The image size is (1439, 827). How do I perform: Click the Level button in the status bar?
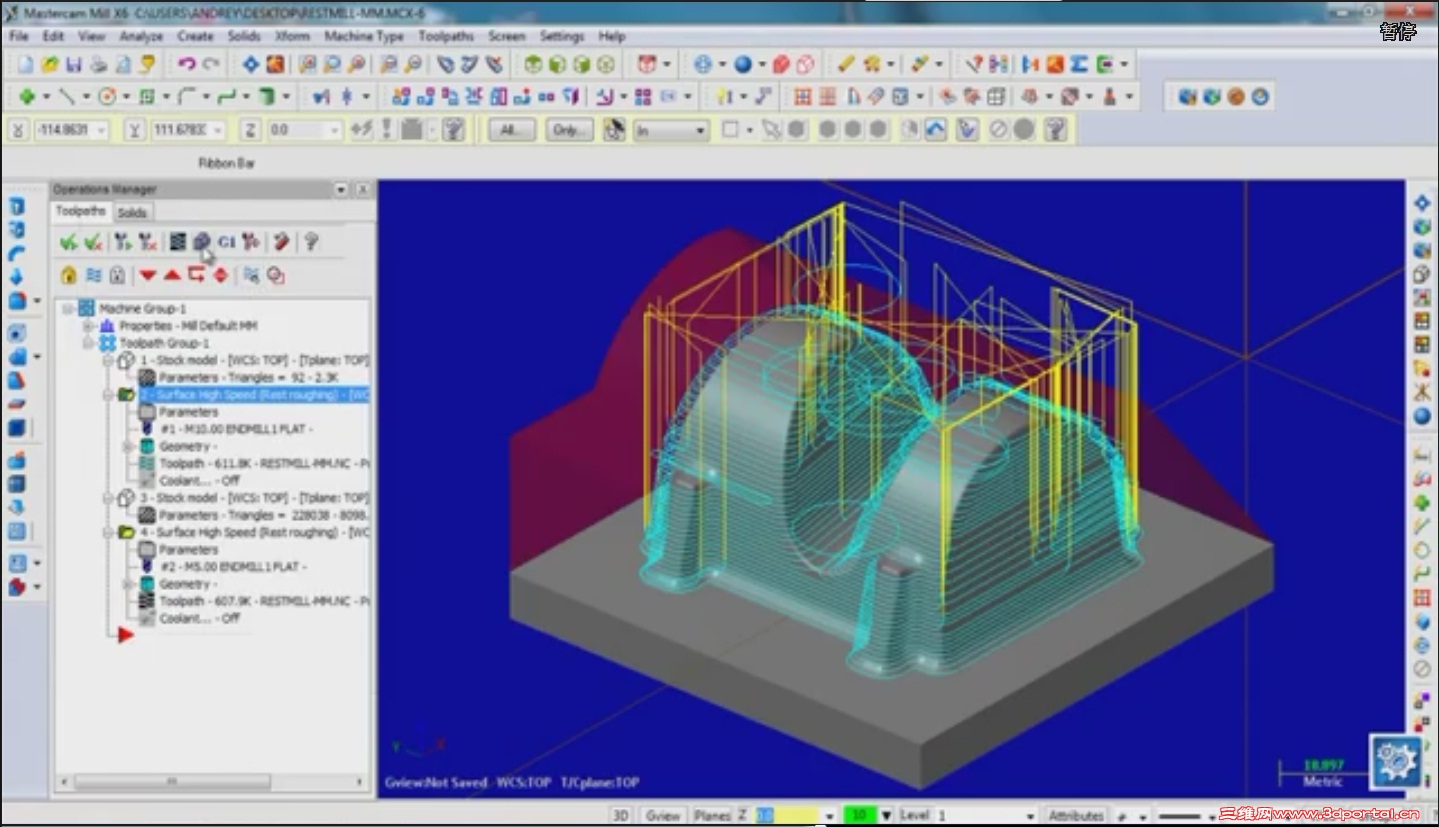pos(914,815)
